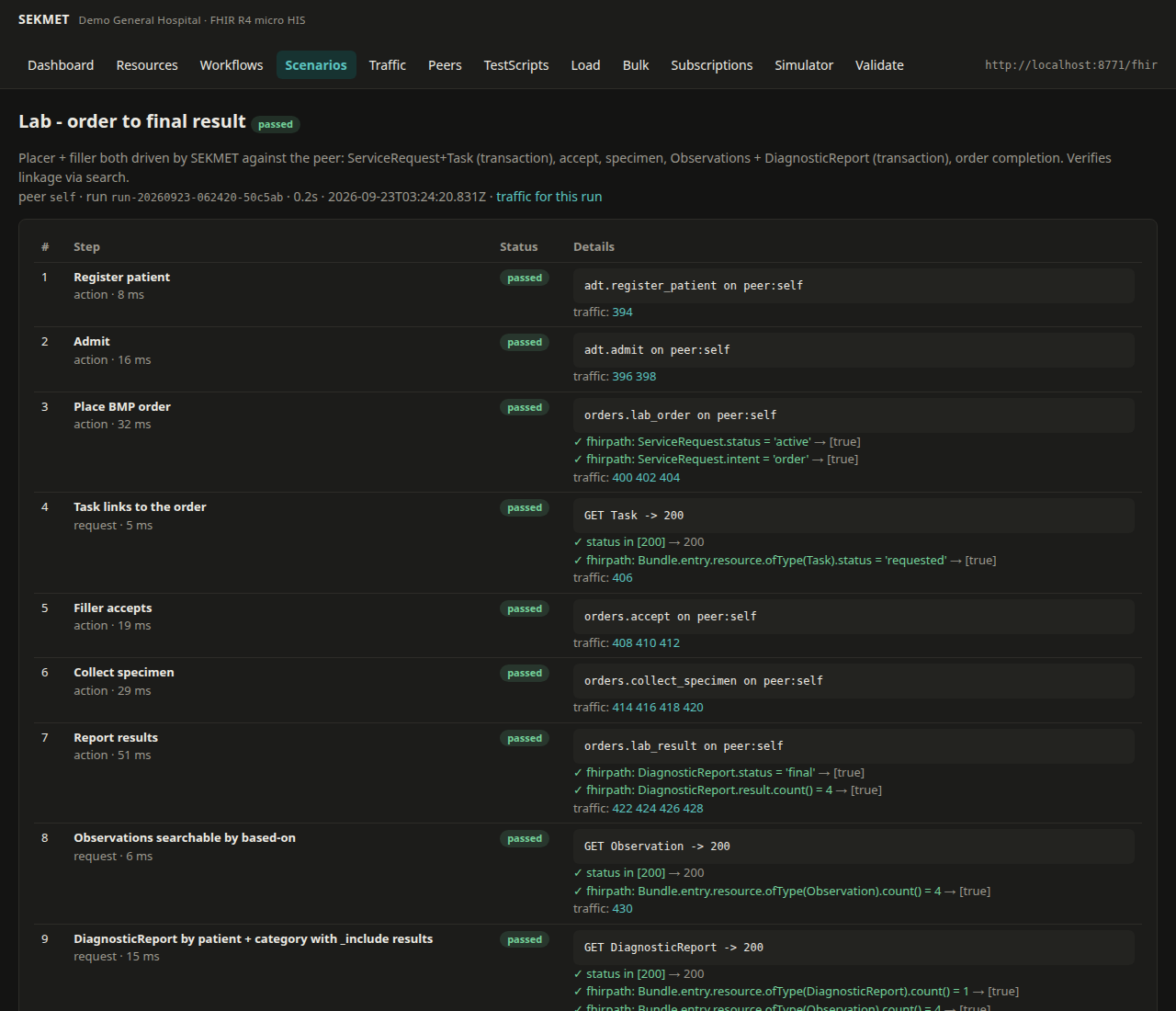Open the Workflows tab
This screenshot has height=1011, width=1176.
(x=232, y=65)
